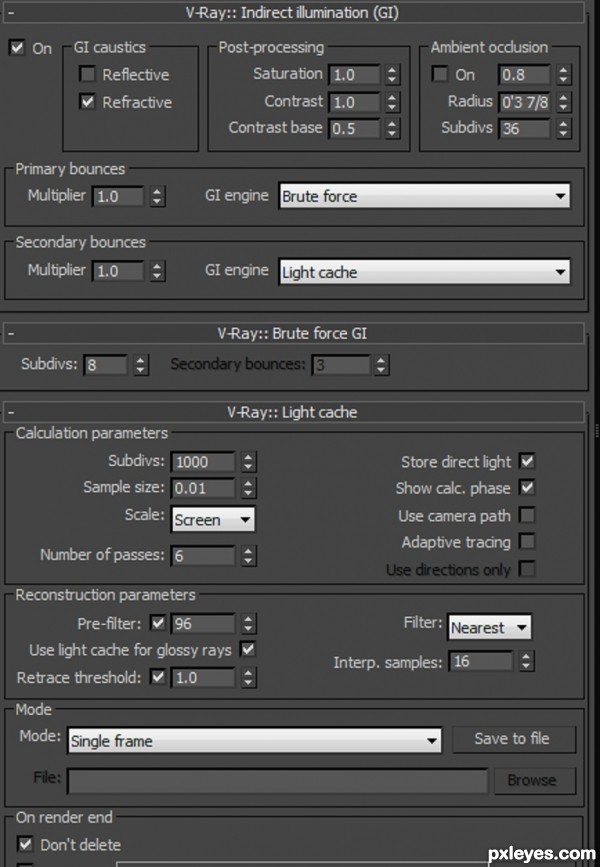Click the Save to file button

tap(514, 739)
